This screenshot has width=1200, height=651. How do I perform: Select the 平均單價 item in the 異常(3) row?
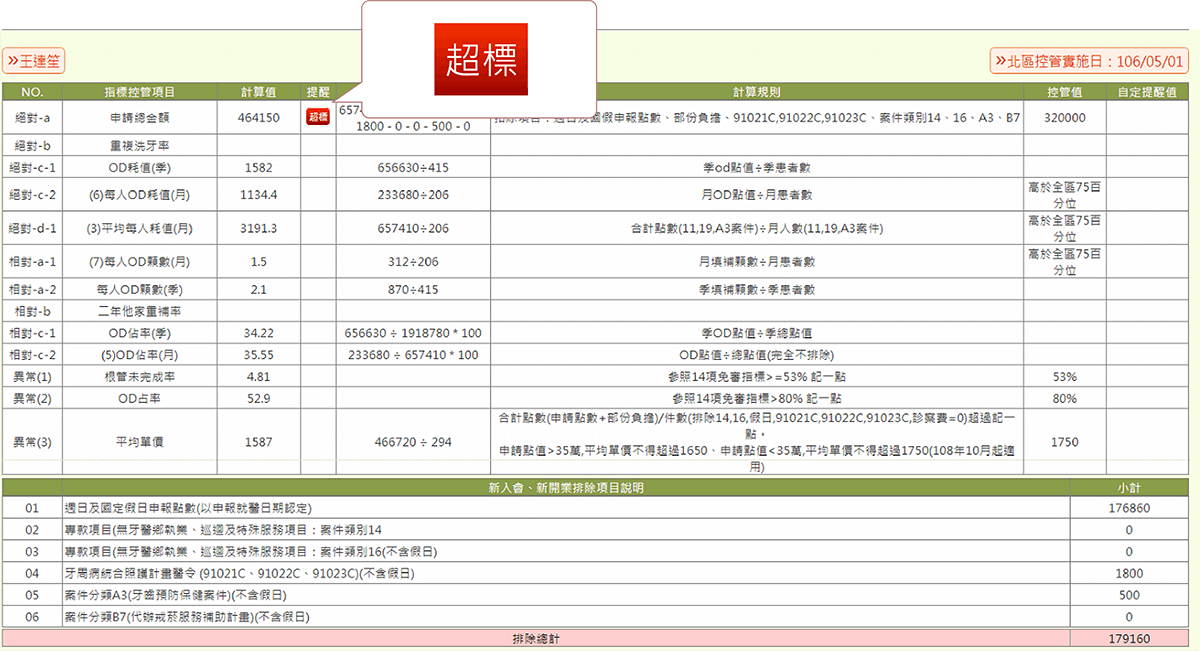tap(139, 441)
